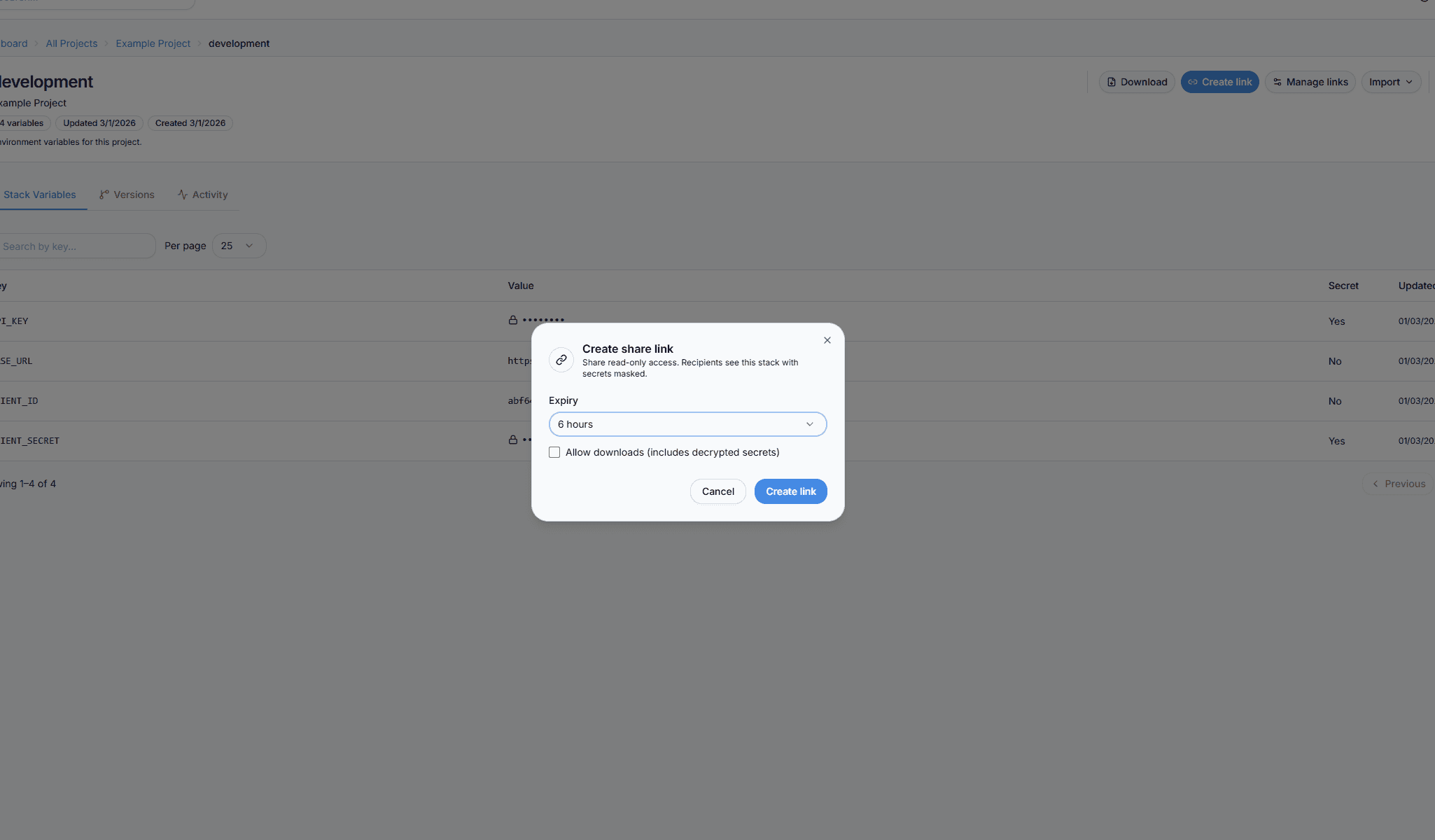Click the Cancel button in the dialog
1435x840 pixels.
point(717,491)
